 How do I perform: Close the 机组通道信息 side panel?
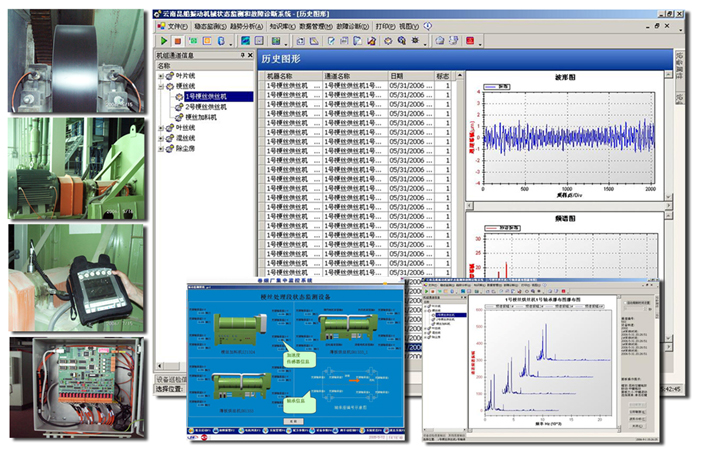point(250,55)
